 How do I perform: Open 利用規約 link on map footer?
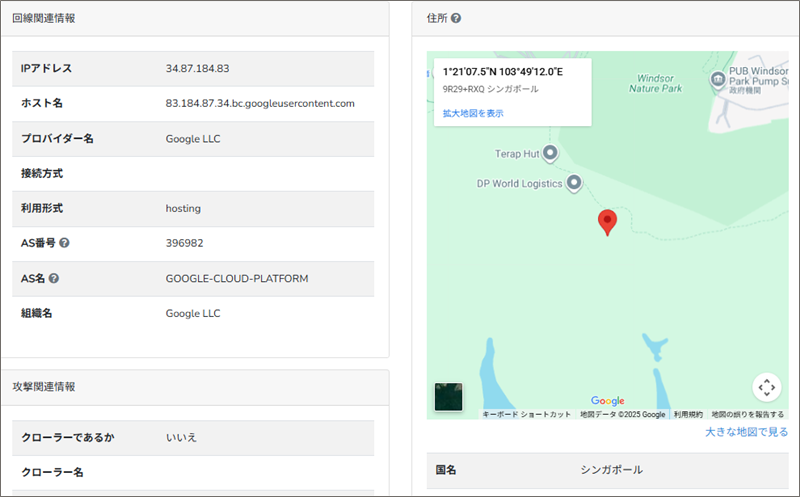[x=688, y=414]
